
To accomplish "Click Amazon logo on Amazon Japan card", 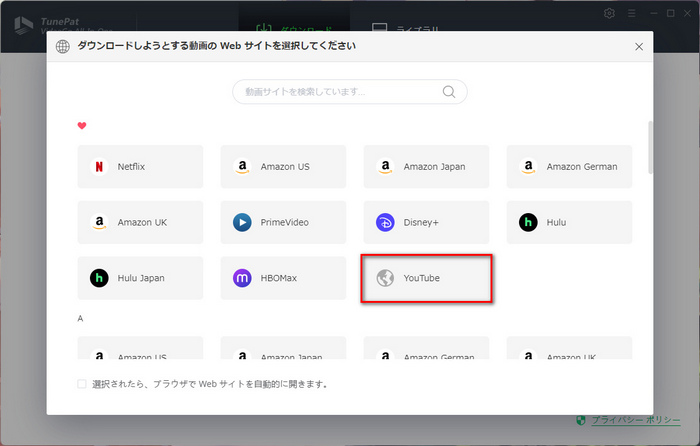I will tap(385, 167).
